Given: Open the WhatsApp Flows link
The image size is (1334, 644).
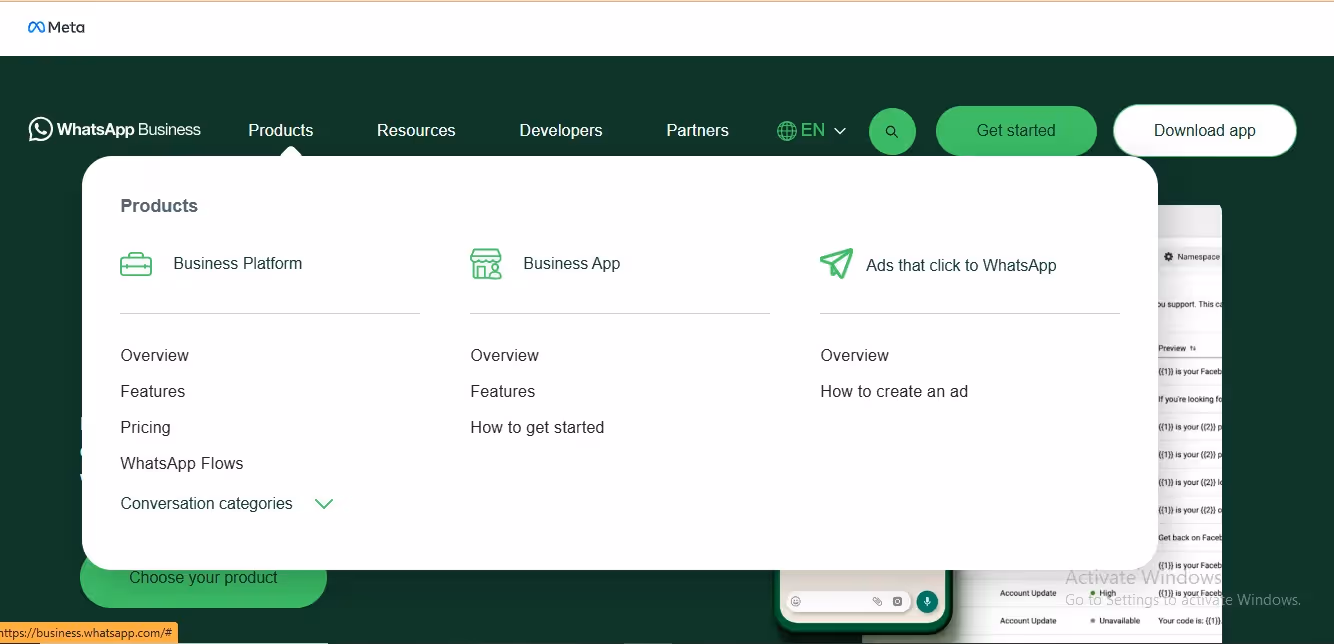Looking at the screenshot, I should 182,463.
